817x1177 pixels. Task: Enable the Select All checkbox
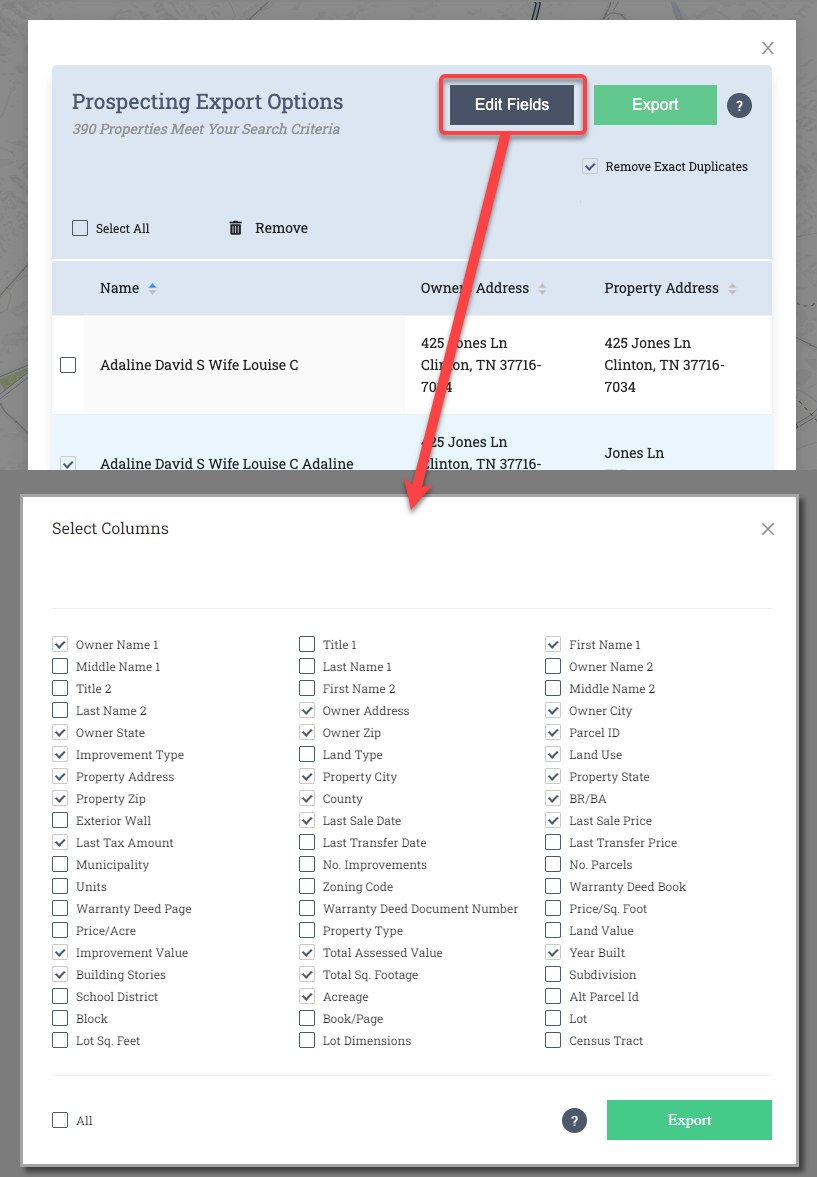click(80, 228)
